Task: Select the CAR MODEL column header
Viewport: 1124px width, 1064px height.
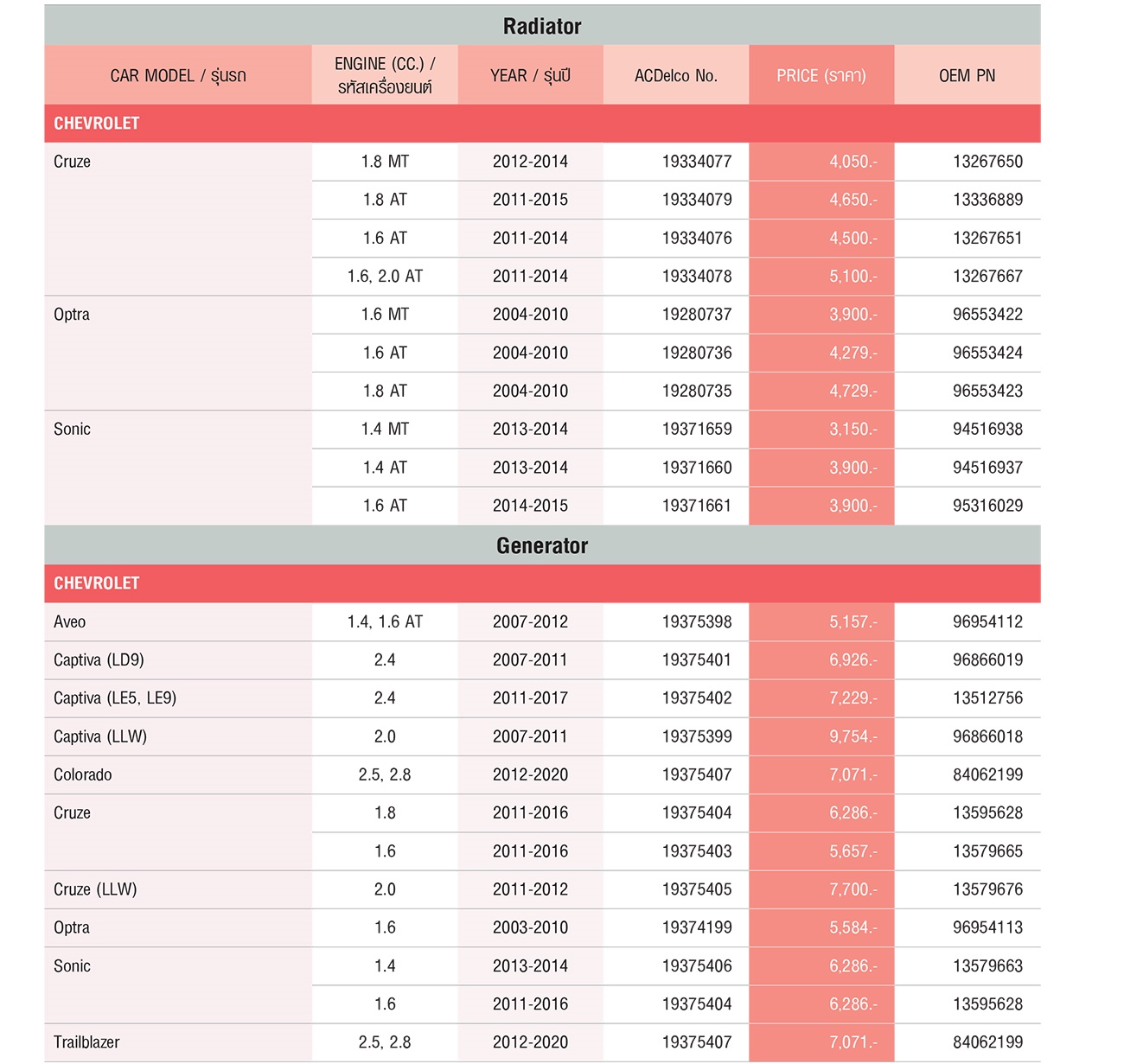Action: coord(178,75)
